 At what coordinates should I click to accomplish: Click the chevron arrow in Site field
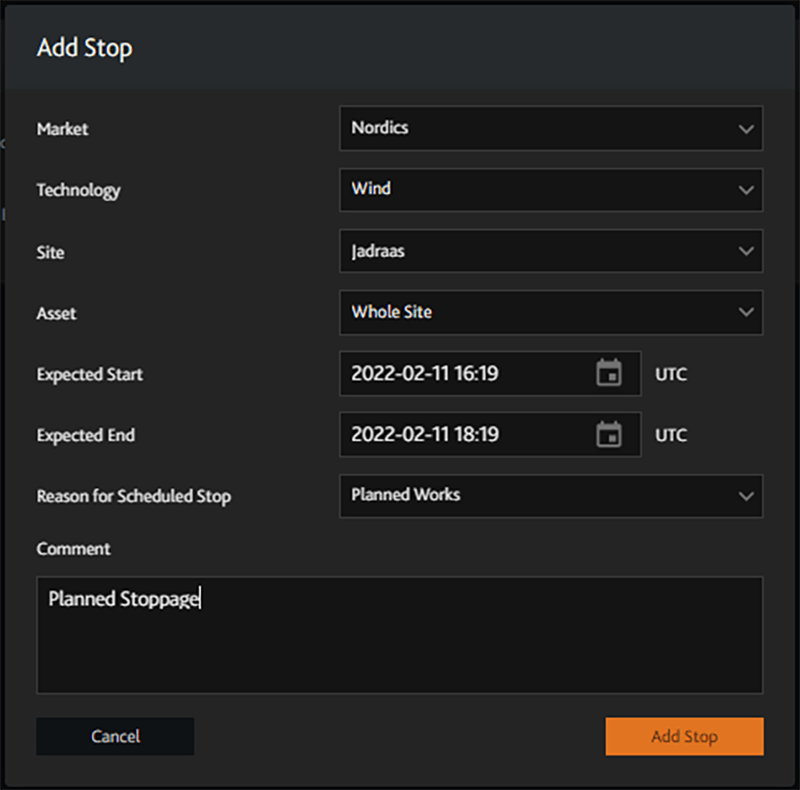(745, 252)
